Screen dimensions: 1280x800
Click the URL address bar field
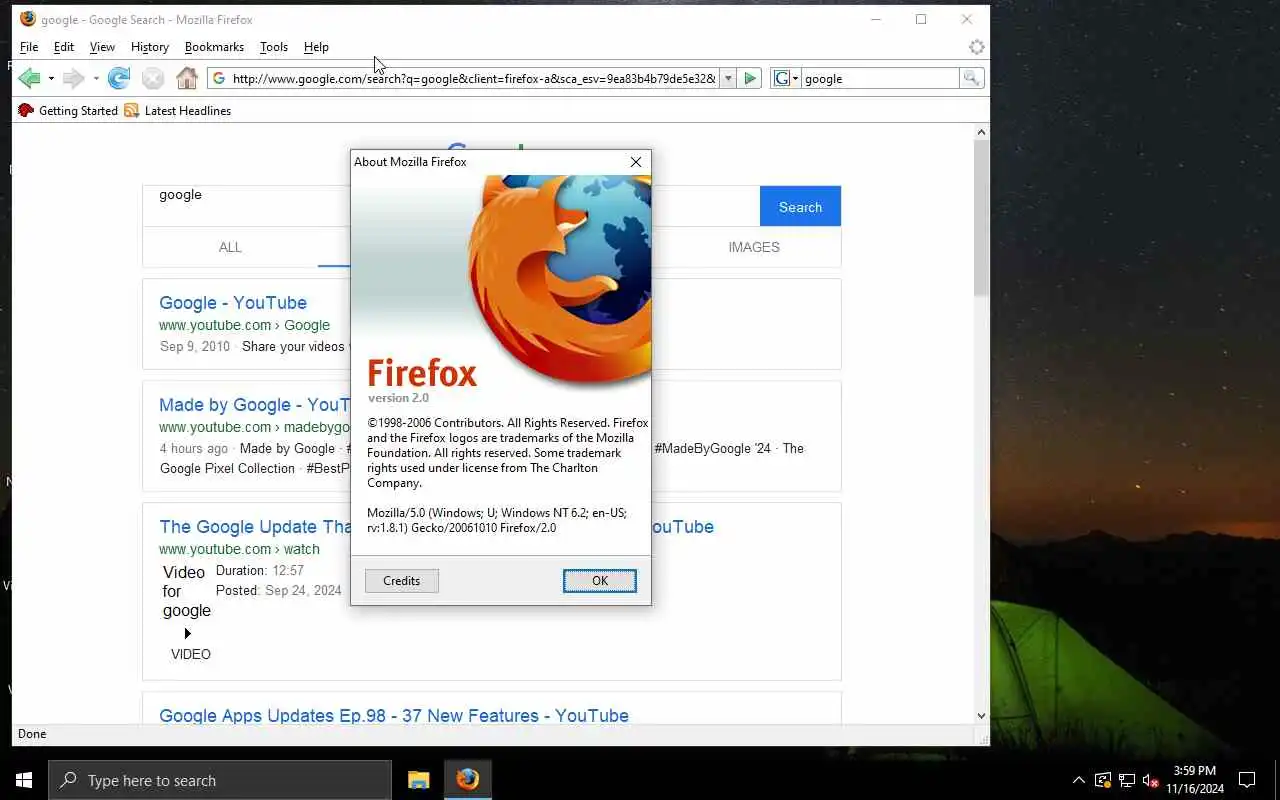pos(473,78)
